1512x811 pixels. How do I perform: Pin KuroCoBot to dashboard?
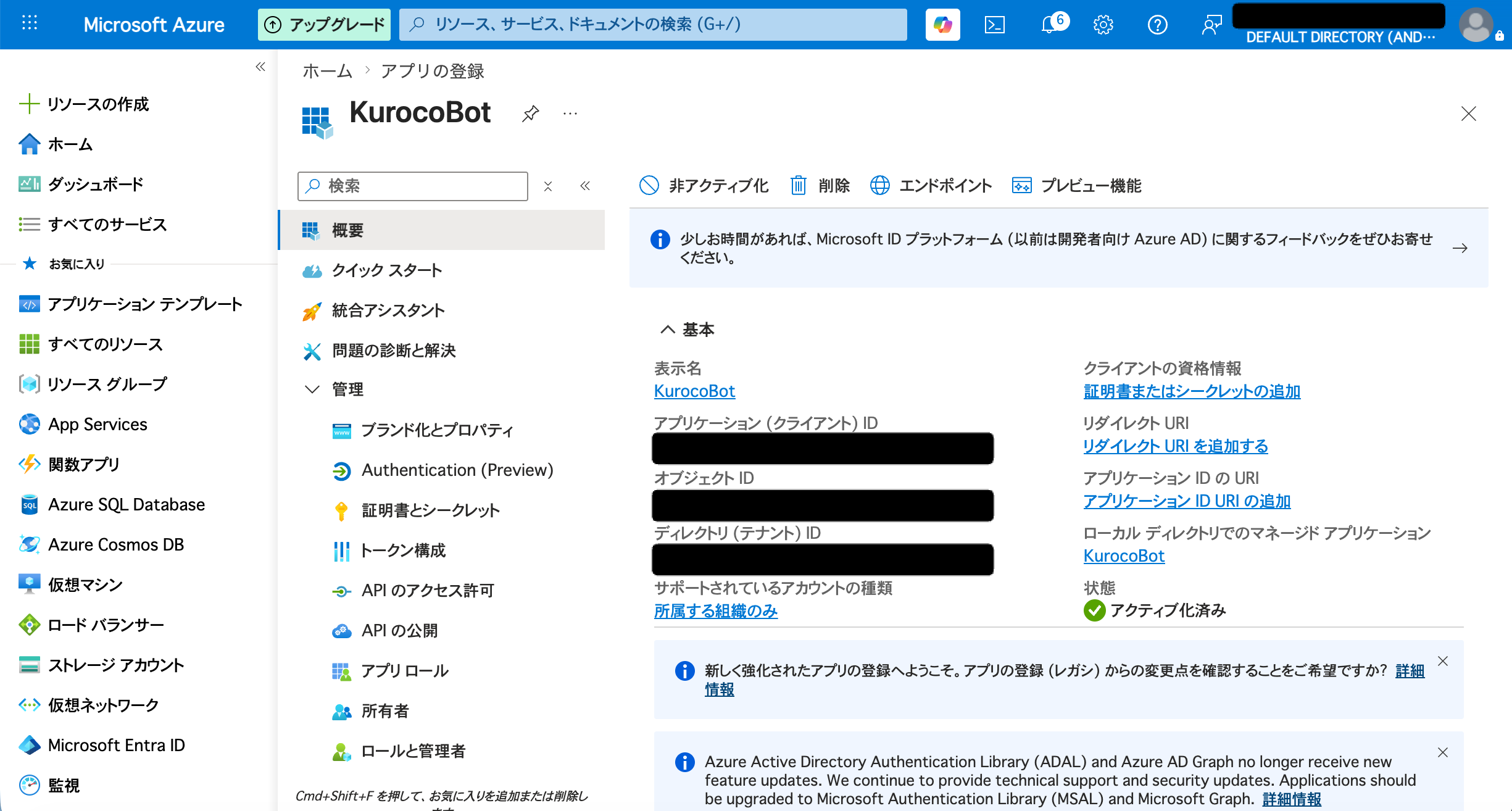(530, 114)
